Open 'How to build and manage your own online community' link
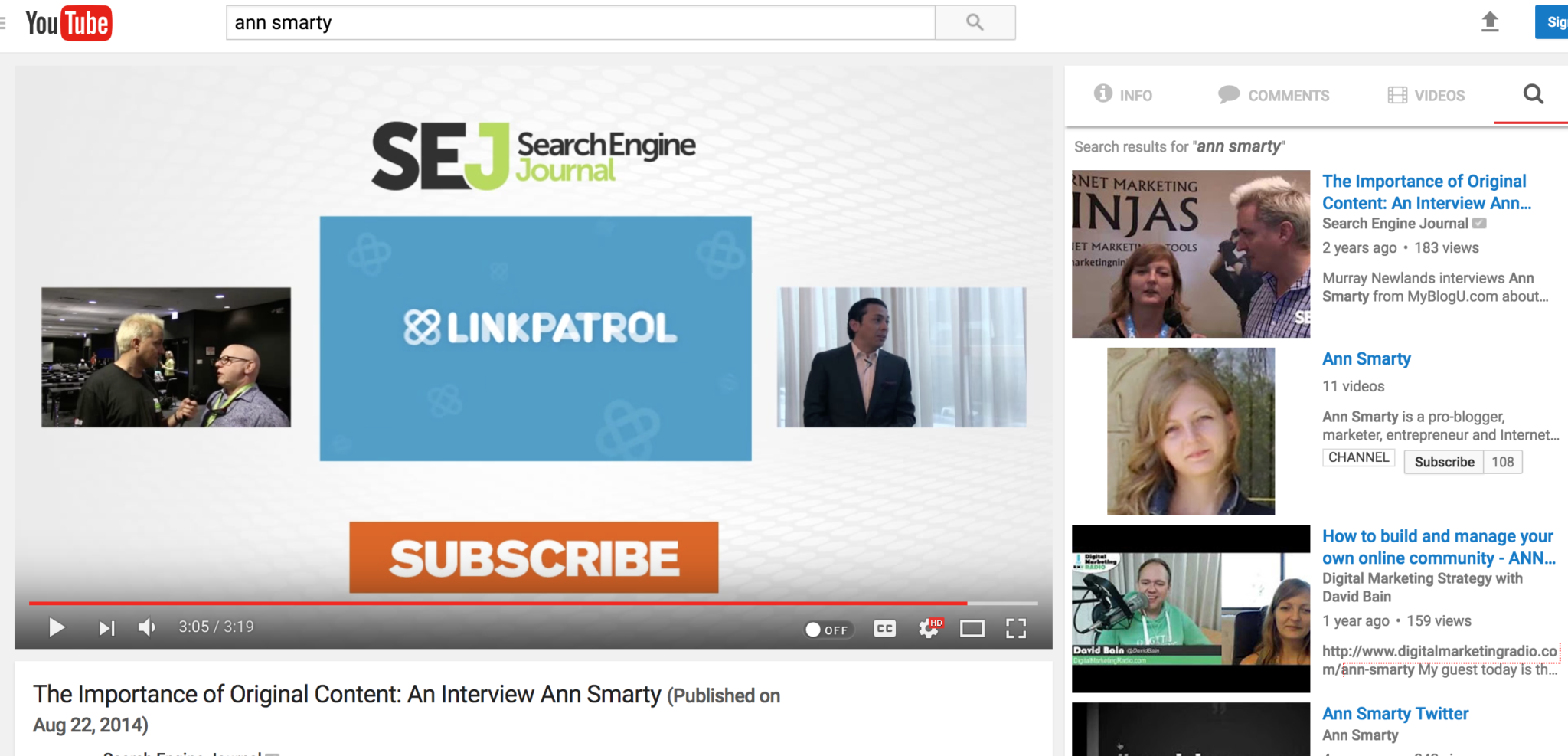Screen dimensions: 1568x756 1439,547
